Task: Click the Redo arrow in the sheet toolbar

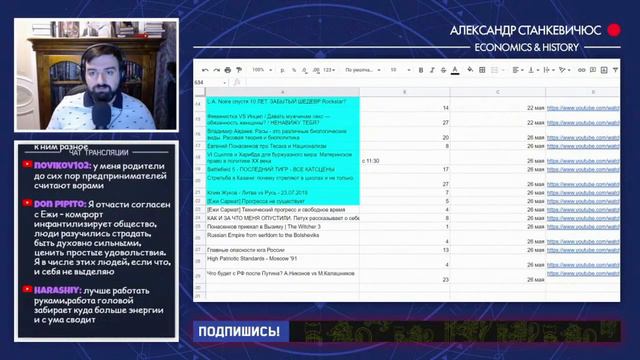Action: pyautogui.click(x=216, y=70)
